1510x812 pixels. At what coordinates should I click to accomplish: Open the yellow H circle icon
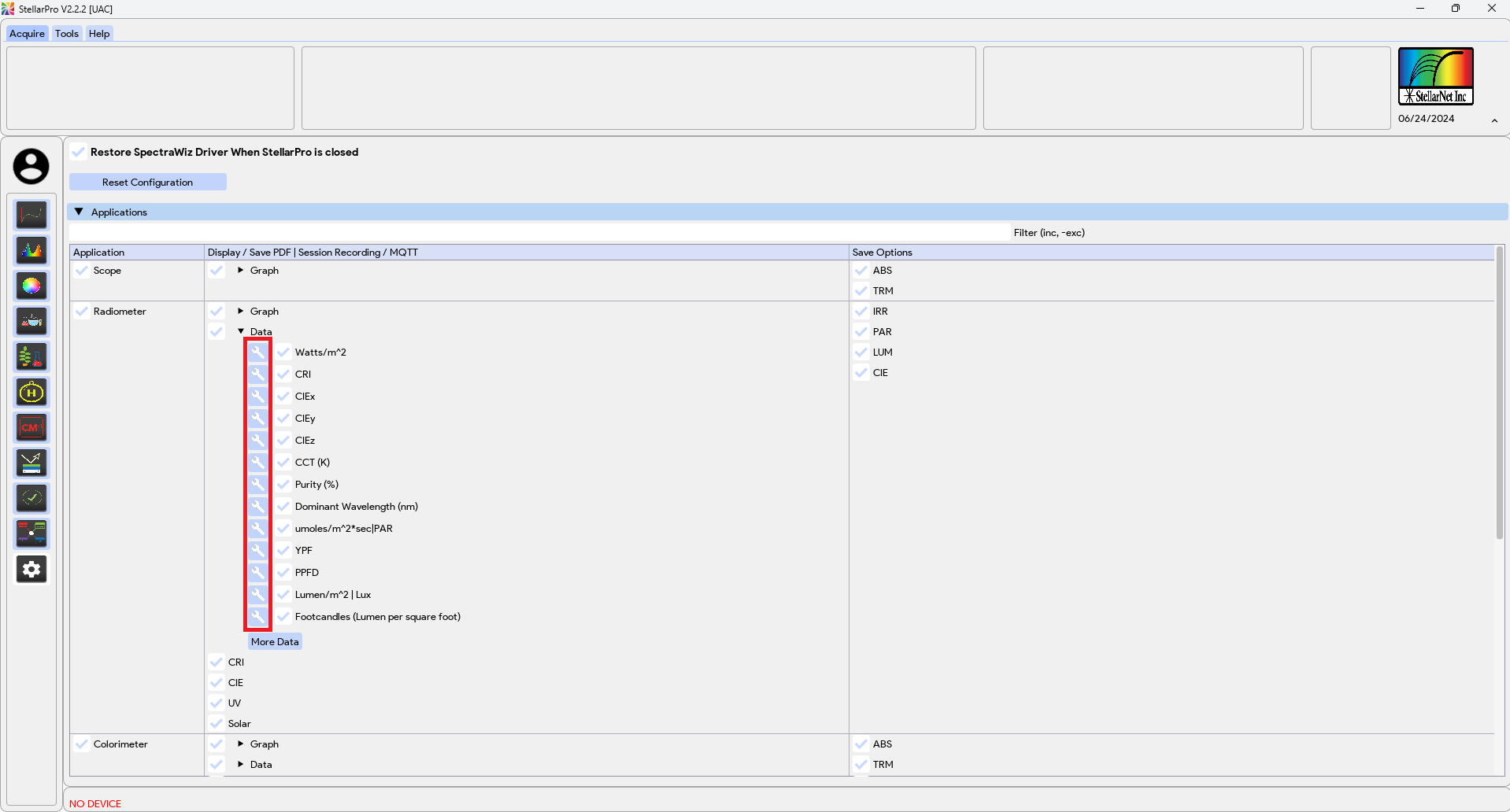[31, 393]
